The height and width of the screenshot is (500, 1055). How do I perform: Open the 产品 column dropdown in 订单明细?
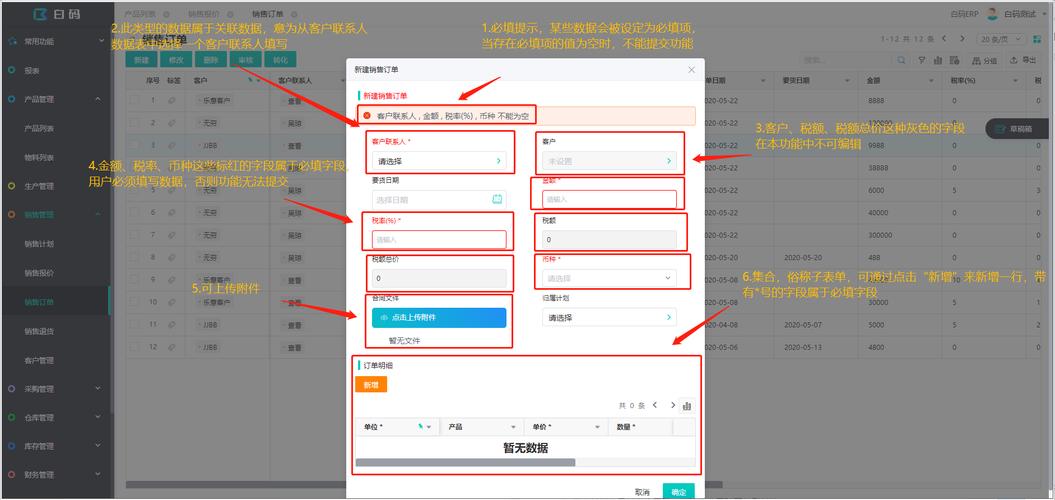(513, 427)
